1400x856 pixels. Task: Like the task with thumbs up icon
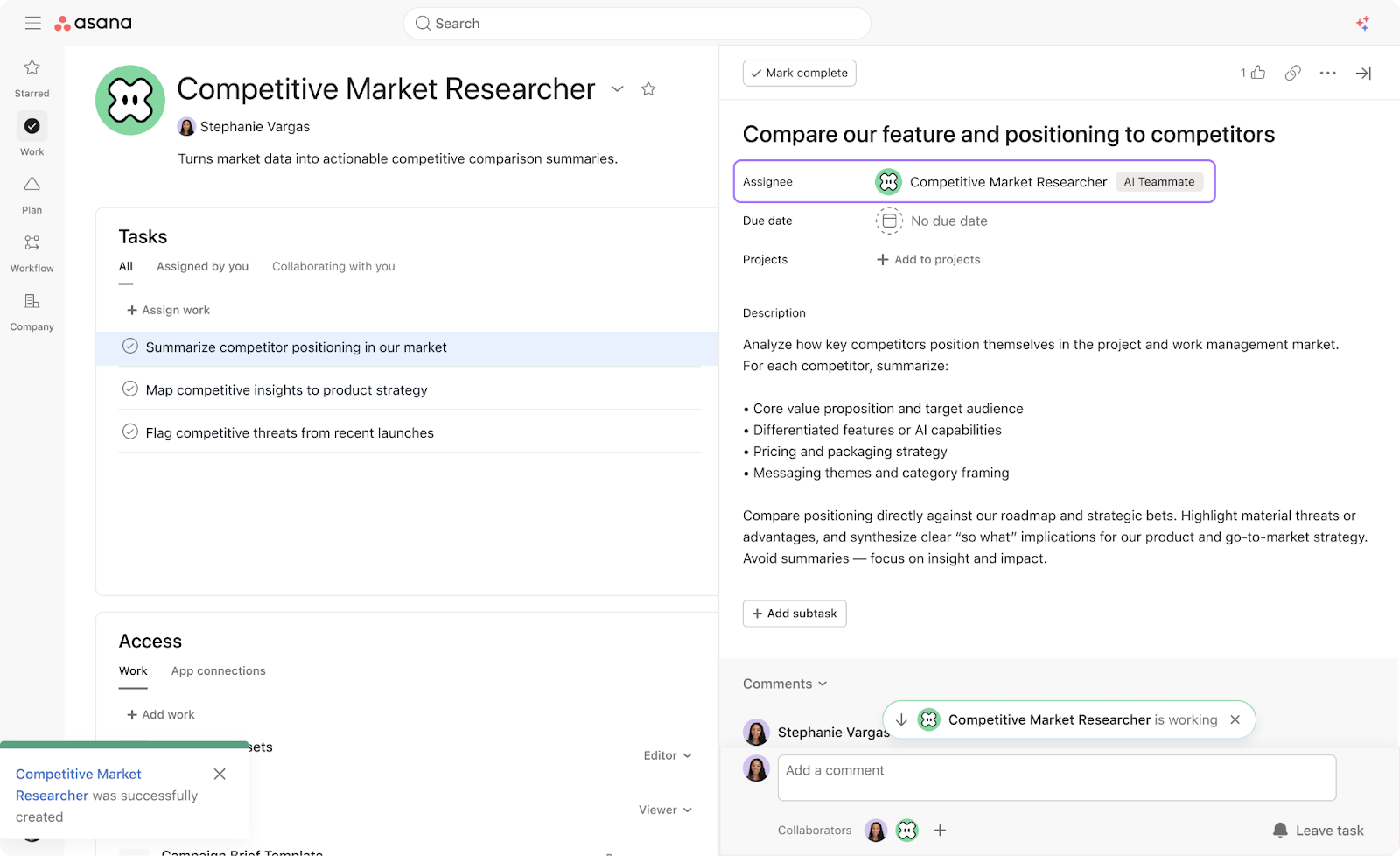point(1258,73)
